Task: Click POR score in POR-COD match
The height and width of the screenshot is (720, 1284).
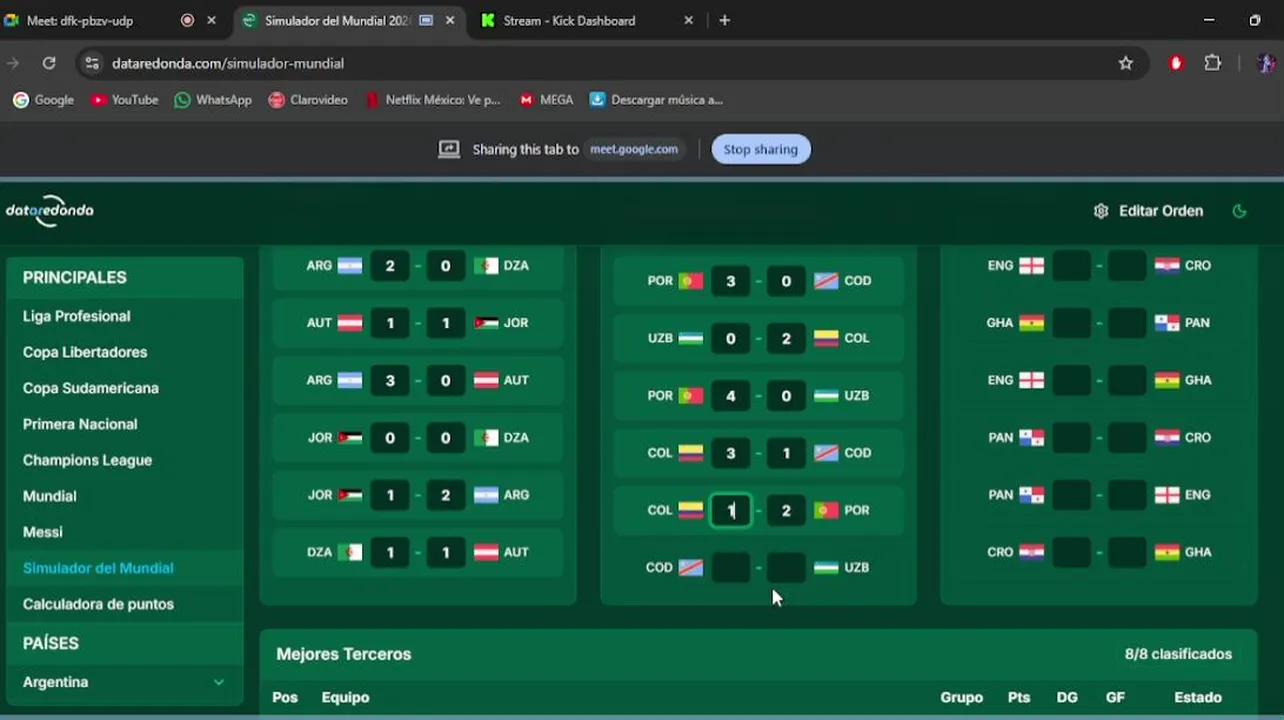Action: (x=731, y=281)
